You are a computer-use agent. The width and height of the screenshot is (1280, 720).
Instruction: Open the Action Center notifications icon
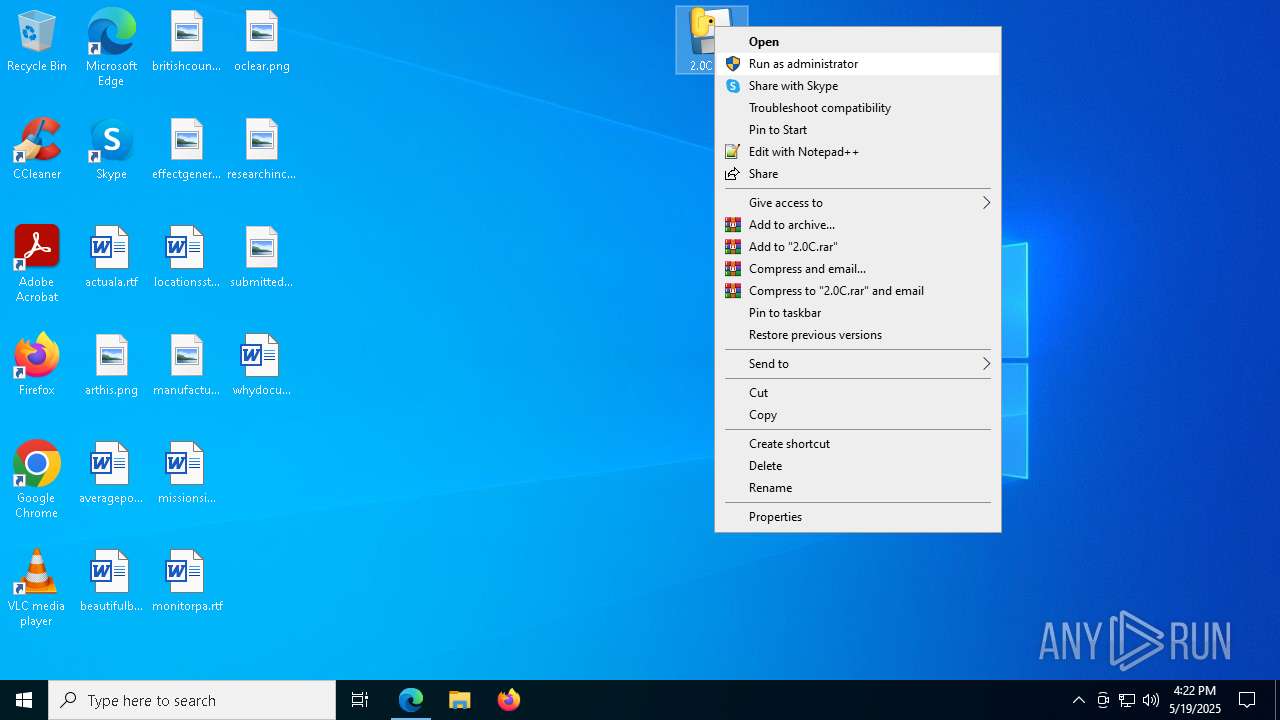1247,700
